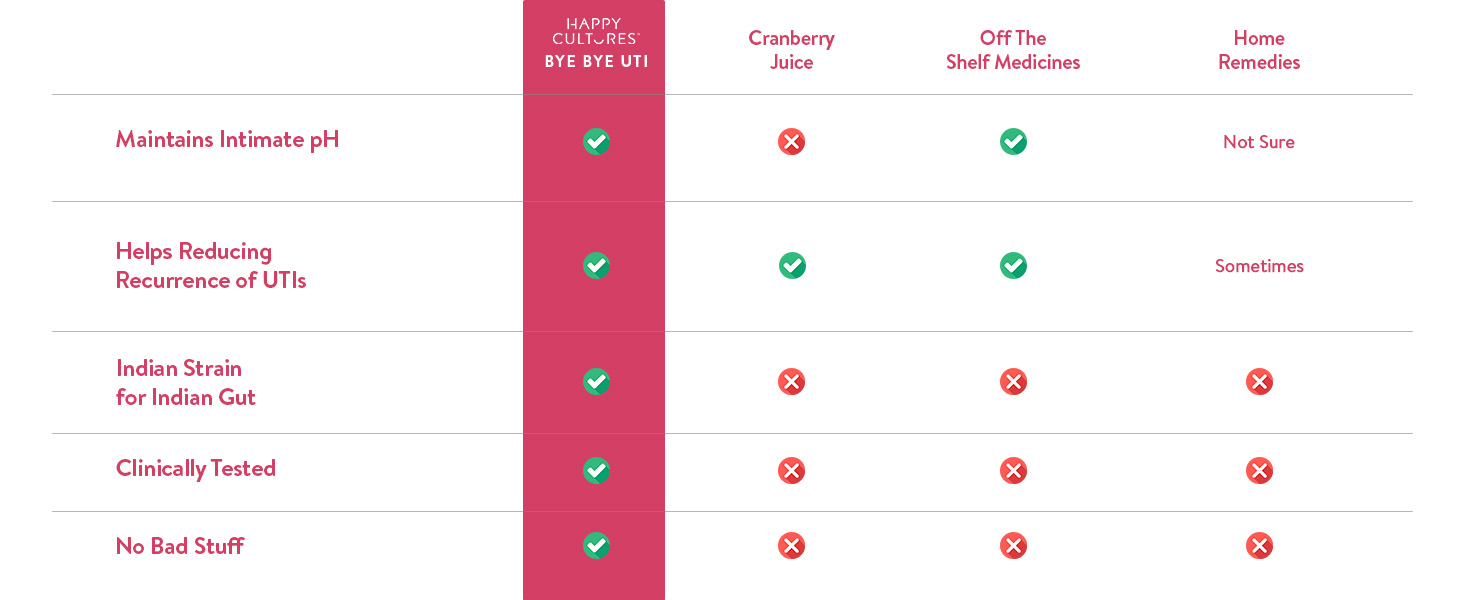Viewport: 1464px width, 600px height.
Task: Click the Helps Reducing Recurrence of UTIs label
Action: pyautogui.click(x=210, y=265)
